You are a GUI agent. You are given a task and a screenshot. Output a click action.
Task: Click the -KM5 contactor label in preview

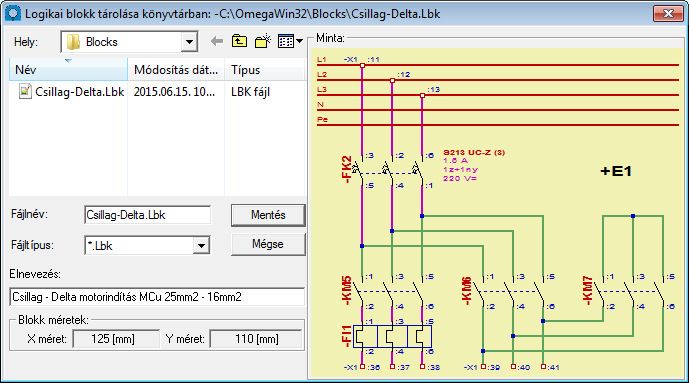pos(347,291)
